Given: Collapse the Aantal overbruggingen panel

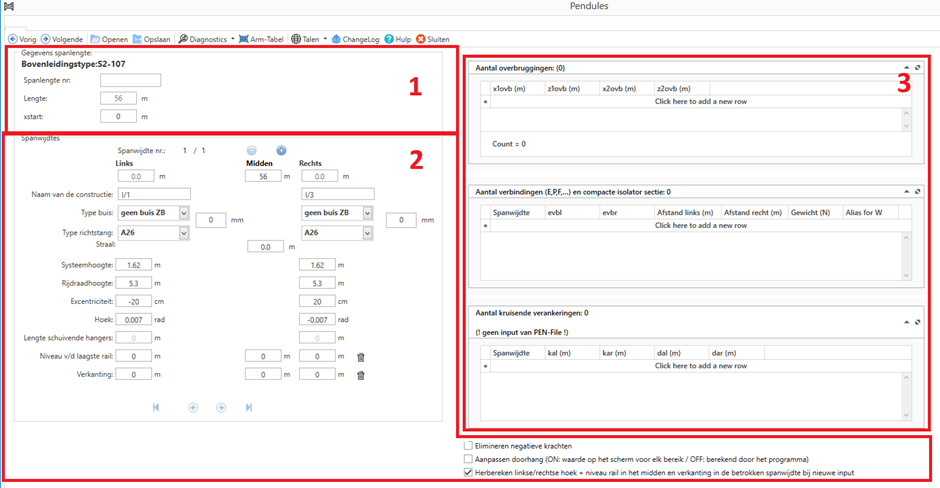Looking at the screenshot, I should tap(906, 68).
